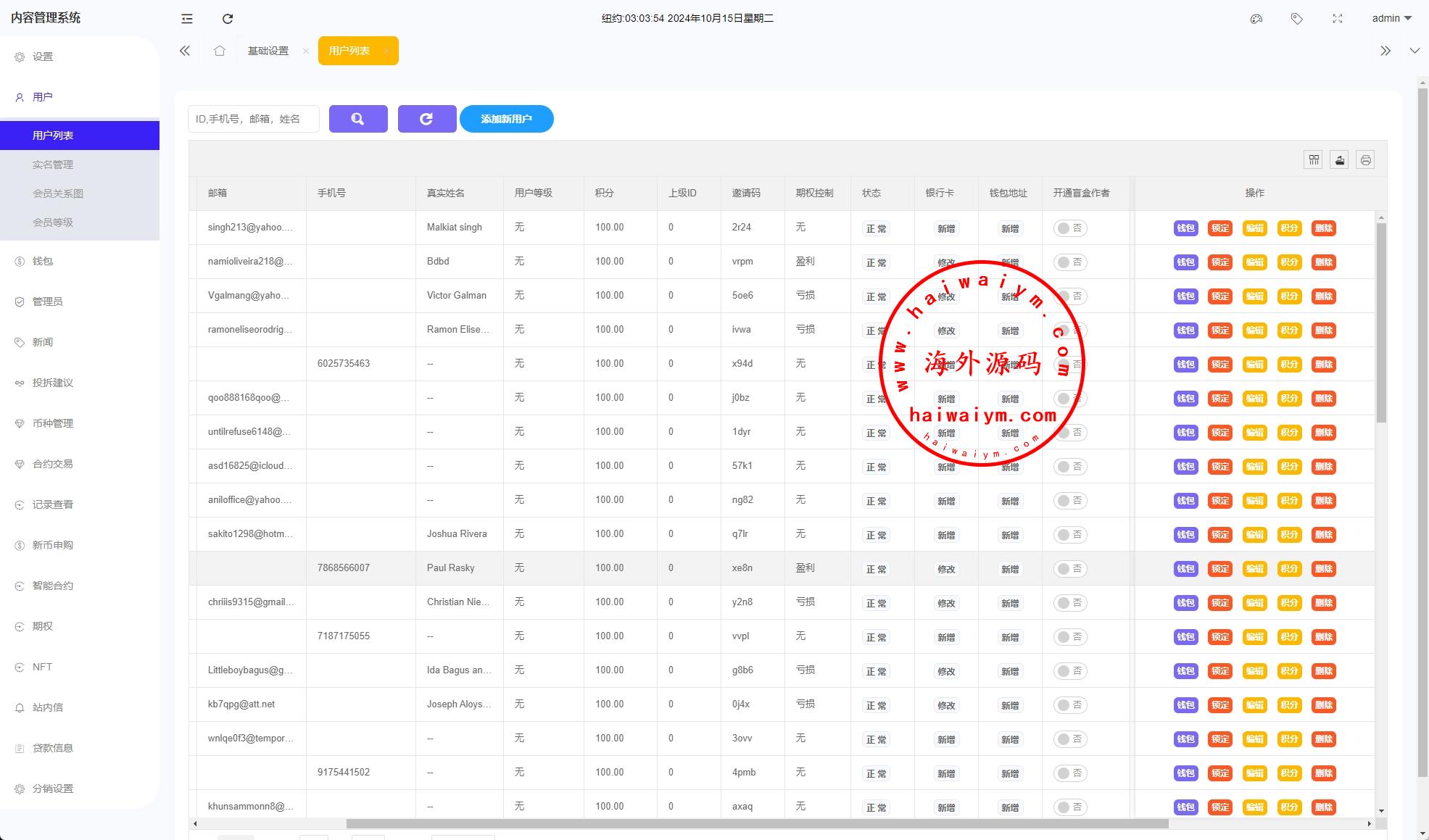1429x840 pixels.
Task: Toggle blind box author for Malkiat singh
Action: tap(1069, 228)
